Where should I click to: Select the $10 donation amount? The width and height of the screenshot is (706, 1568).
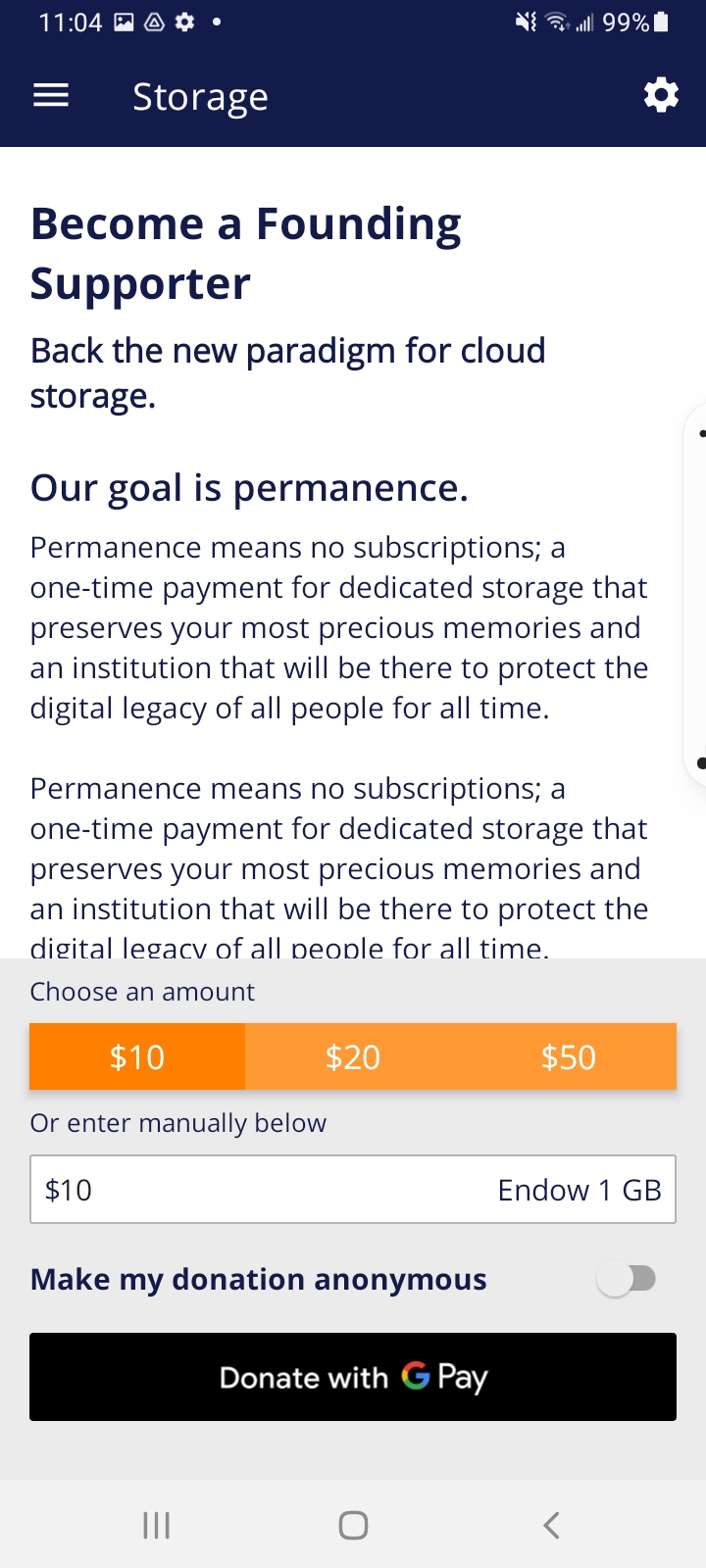coord(137,1056)
